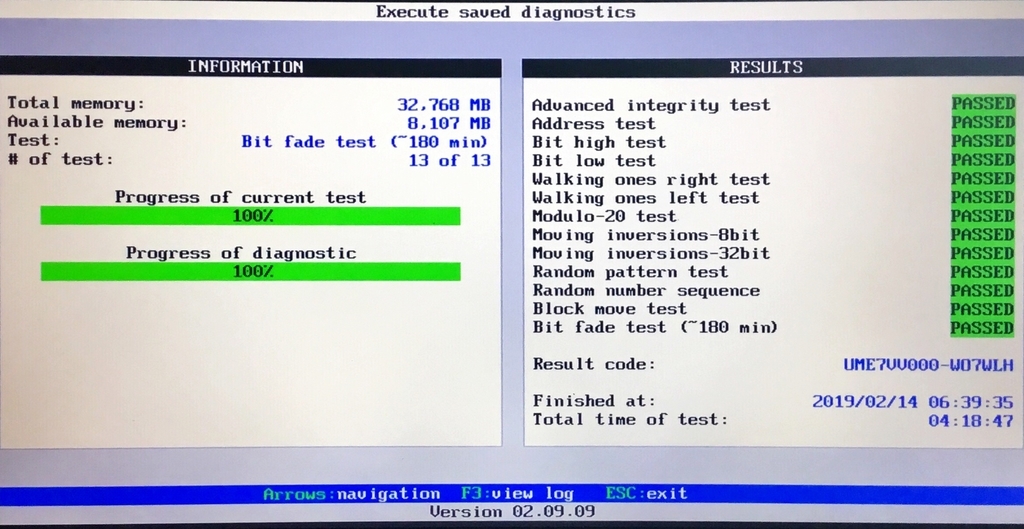Click PASSED badge for Walking ones right test
The image size is (1024, 529).
(983, 178)
